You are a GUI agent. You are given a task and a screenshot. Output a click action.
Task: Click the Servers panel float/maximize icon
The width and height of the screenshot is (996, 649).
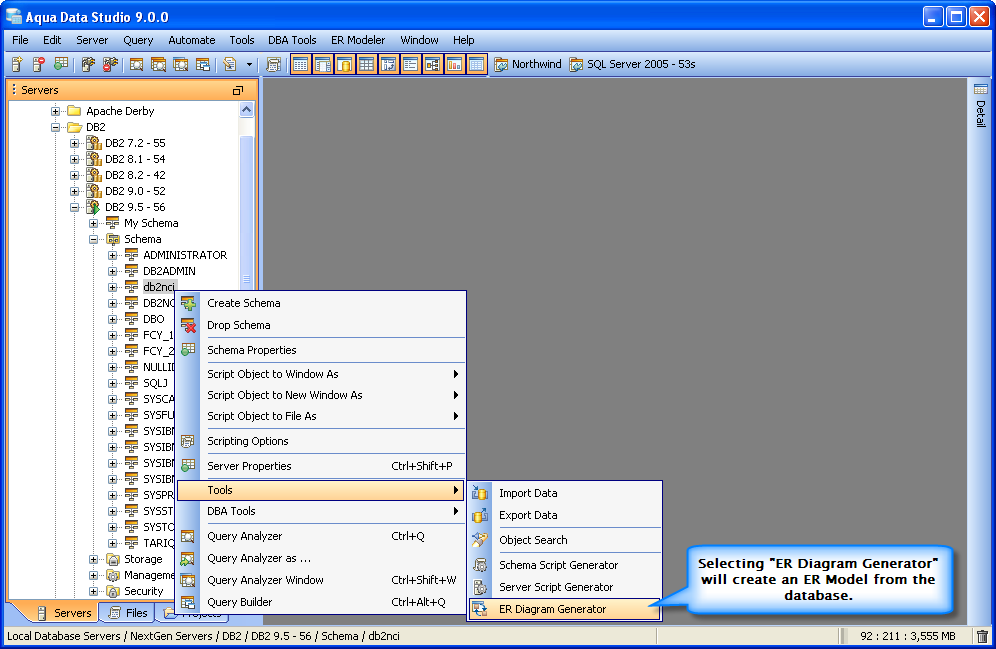pos(238,90)
